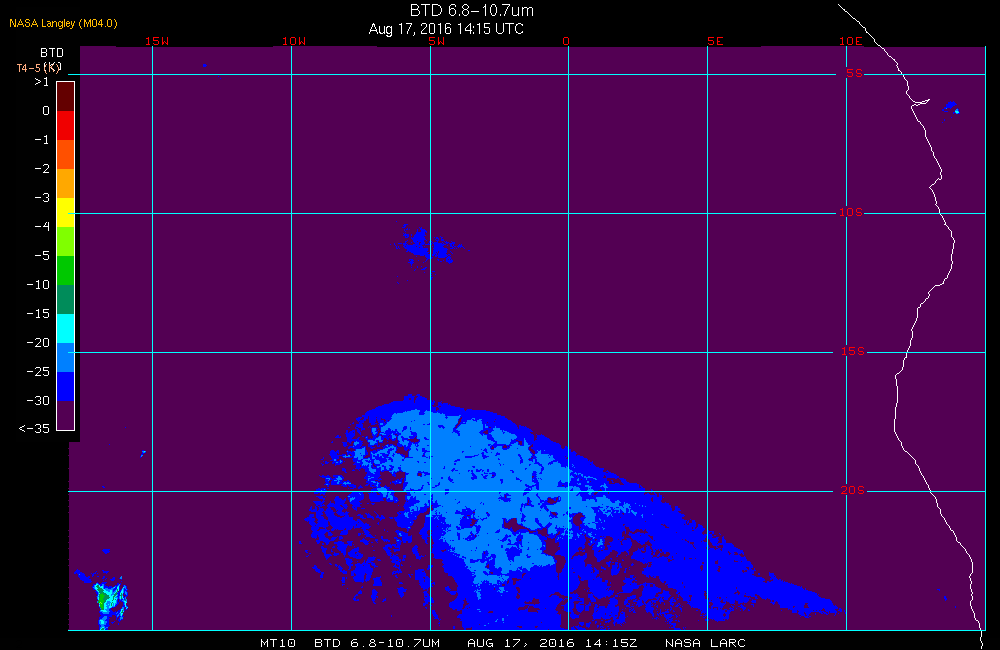Image resolution: width=1000 pixels, height=650 pixels.
Task: Click the '5S' latitude label
Action: point(854,73)
